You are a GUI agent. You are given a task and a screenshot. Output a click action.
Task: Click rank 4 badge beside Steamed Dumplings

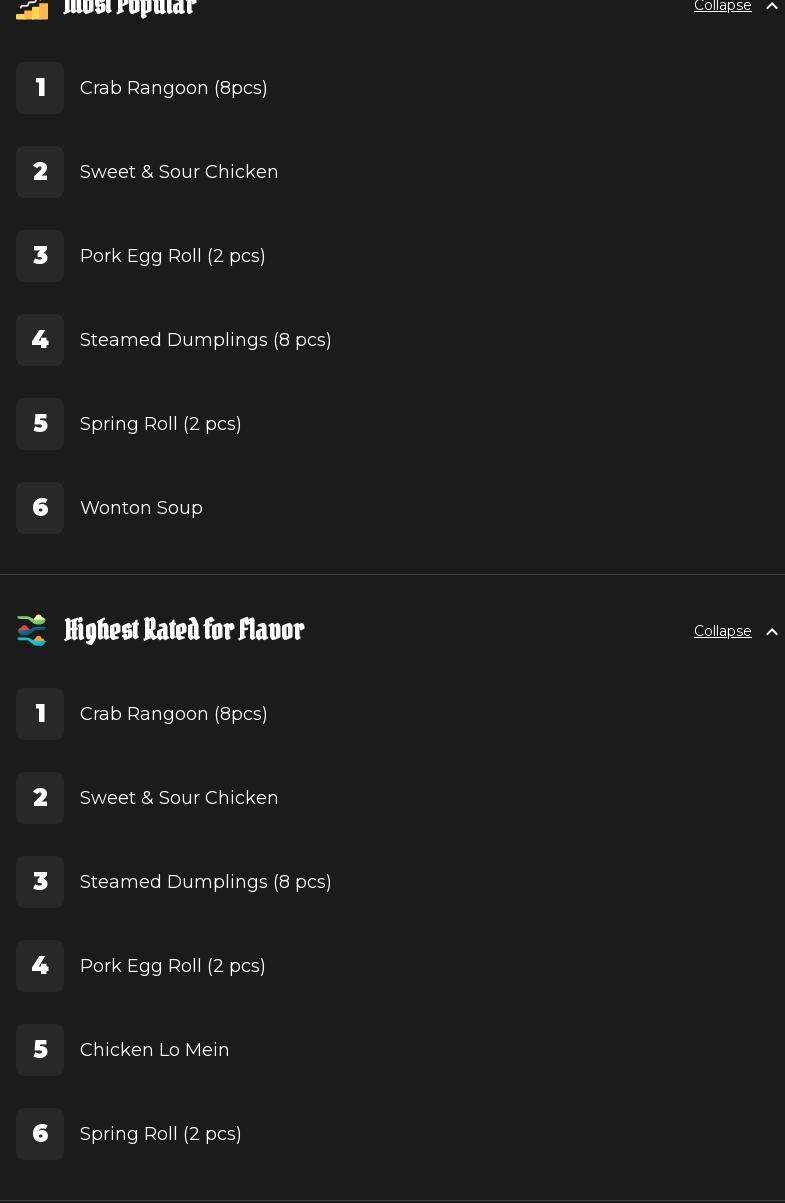(x=40, y=340)
